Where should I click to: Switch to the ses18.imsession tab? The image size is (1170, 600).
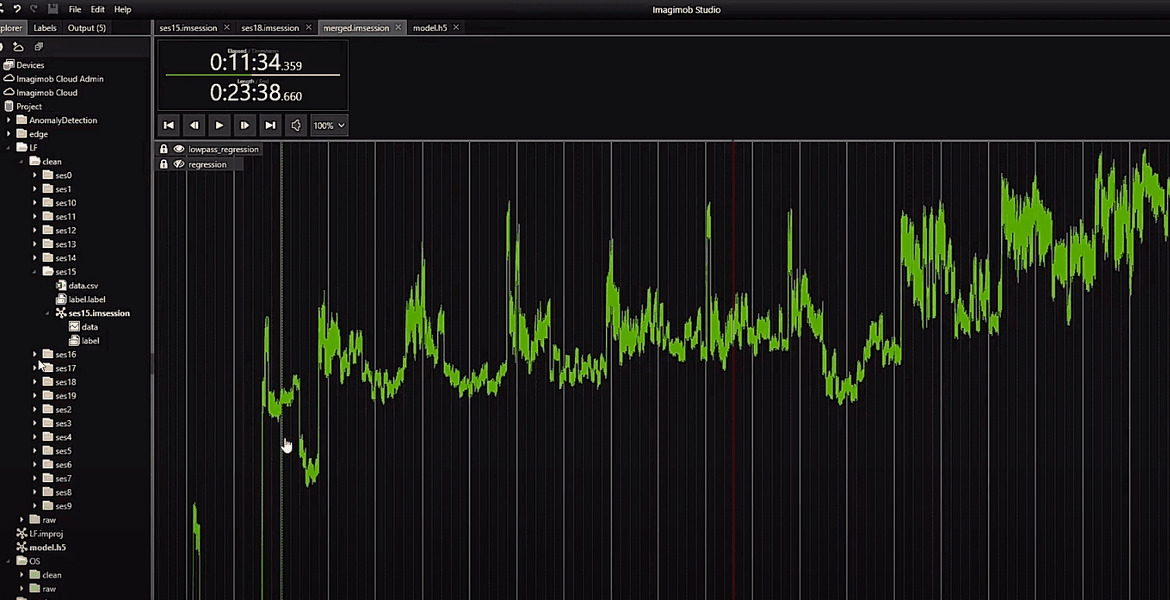pos(270,28)
